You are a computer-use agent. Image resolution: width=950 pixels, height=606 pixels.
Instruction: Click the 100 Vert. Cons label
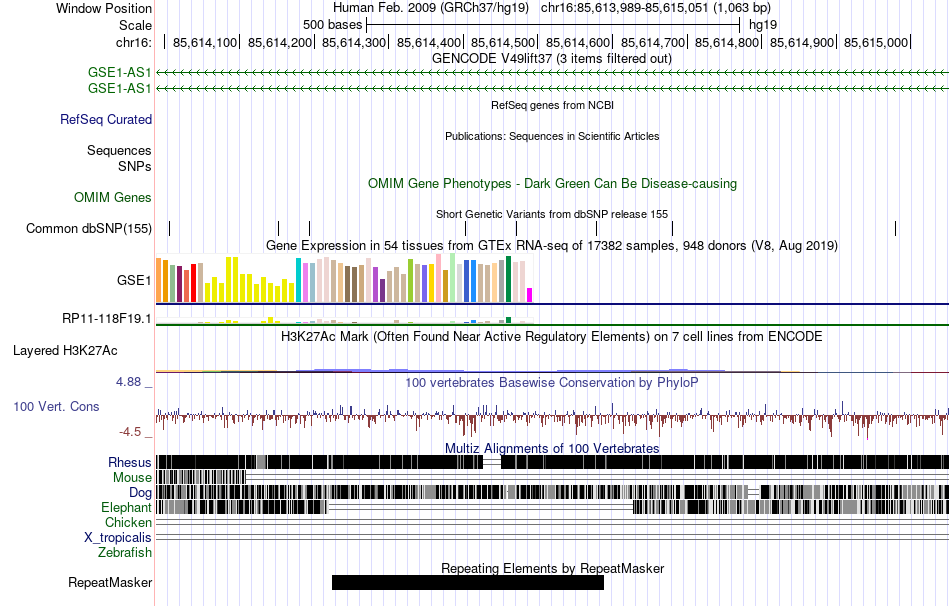[56, 407]
